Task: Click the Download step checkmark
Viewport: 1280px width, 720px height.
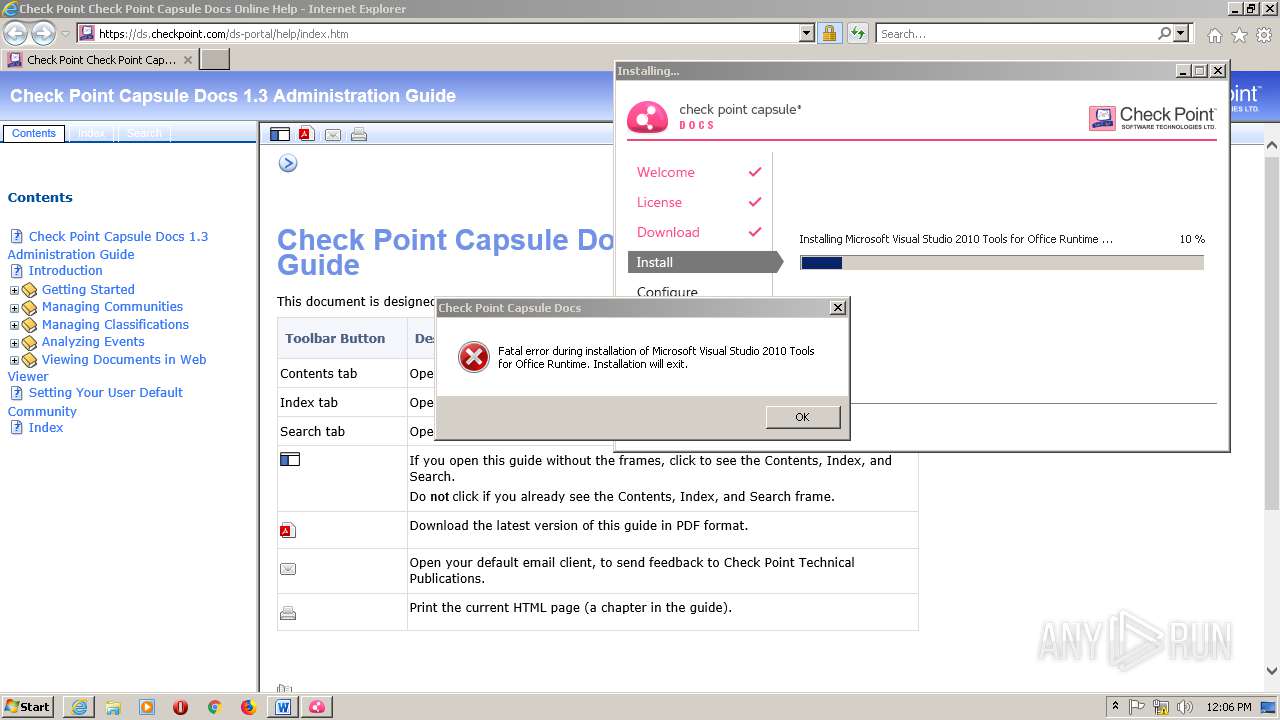Action: tap(755, 232)
